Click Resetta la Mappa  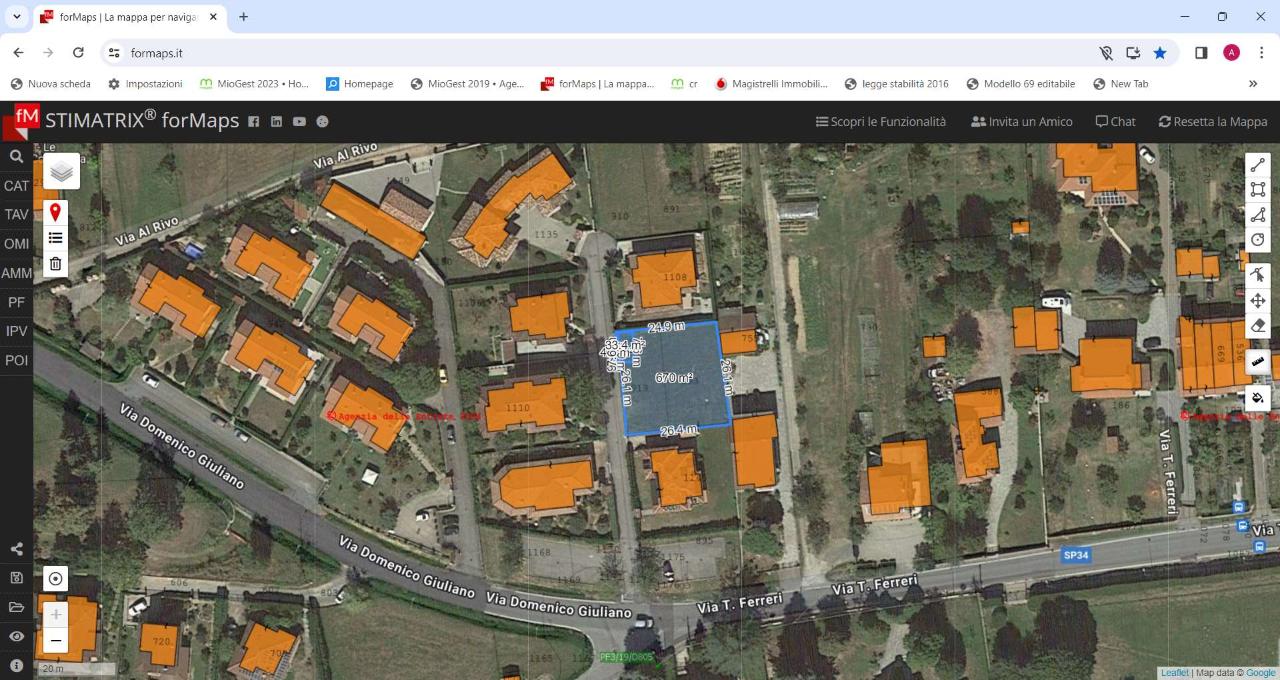point(1213,121)
